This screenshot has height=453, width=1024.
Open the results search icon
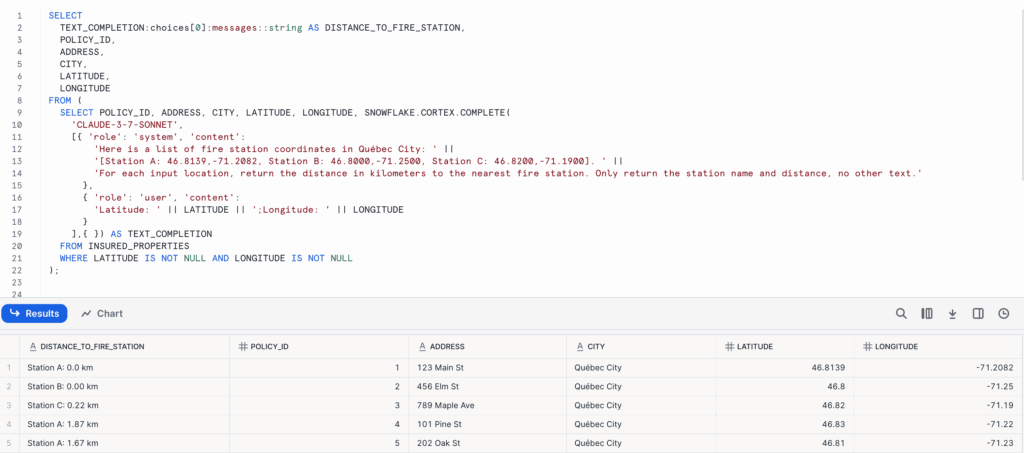click(x=901, y=314)
